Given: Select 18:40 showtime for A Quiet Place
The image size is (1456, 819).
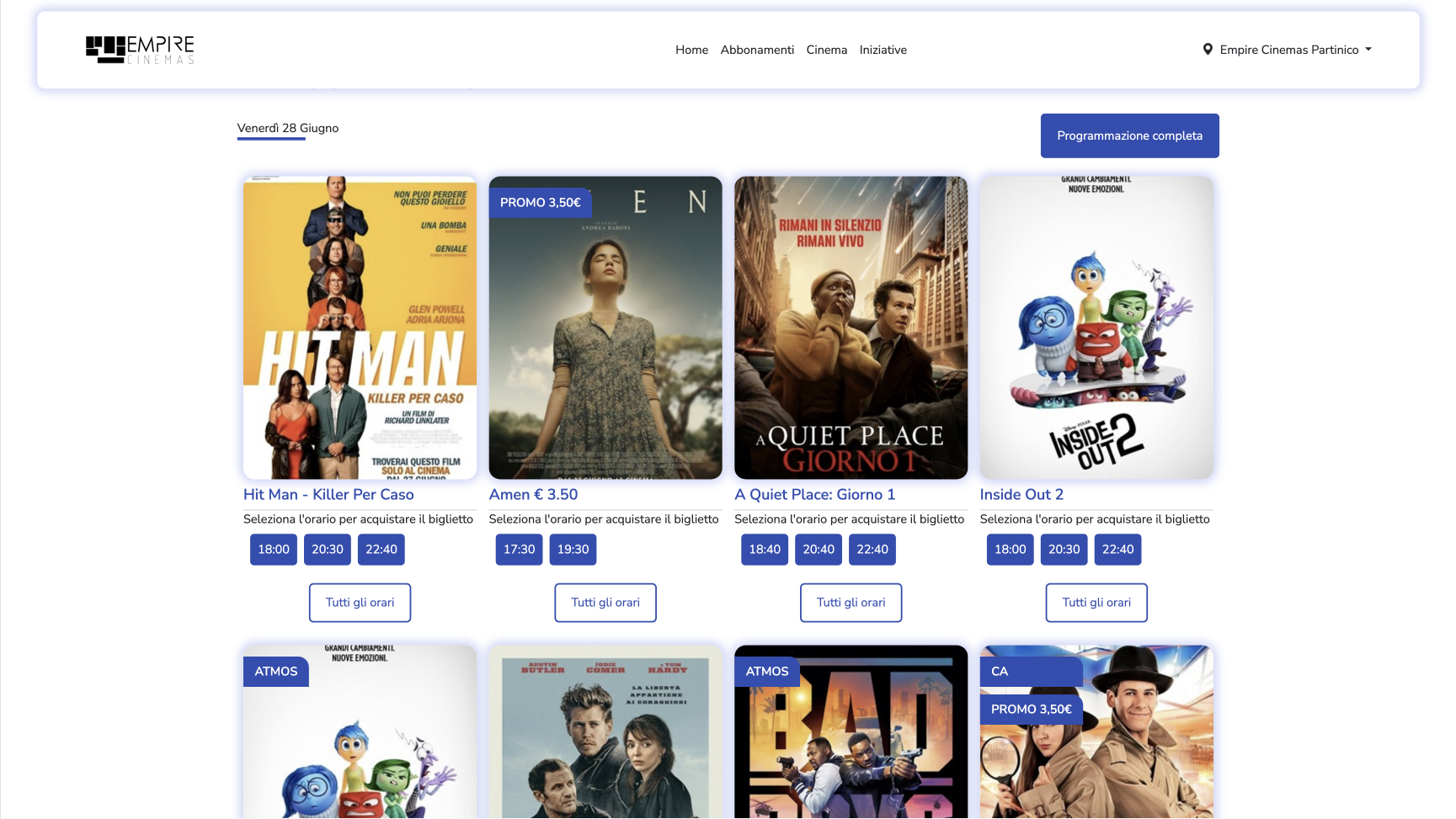Looking at the screenshot, I should pyautogui.click(x=765, y=550).
